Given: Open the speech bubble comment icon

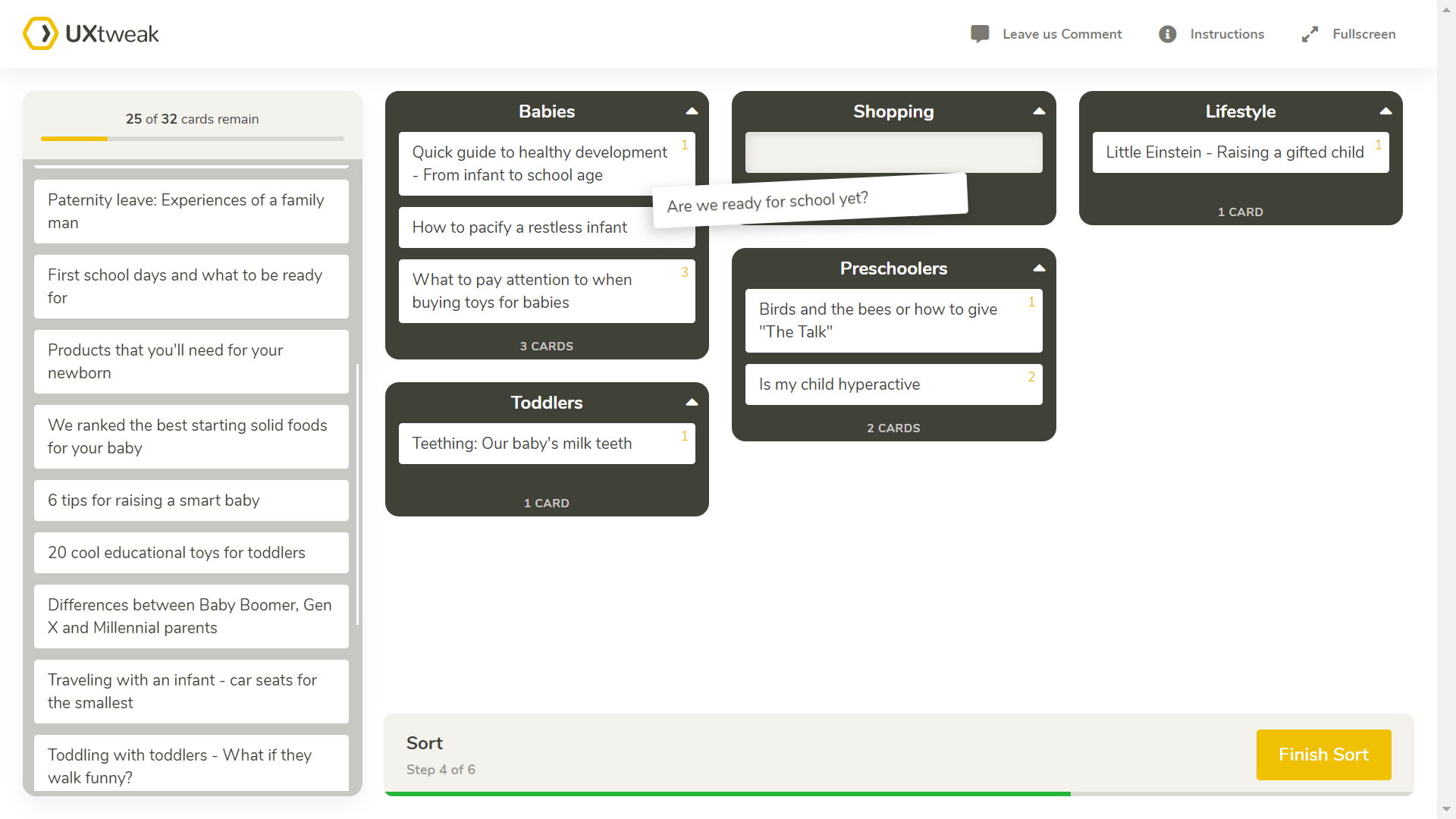Looking at the screenshot, I should tap(979, 33).
